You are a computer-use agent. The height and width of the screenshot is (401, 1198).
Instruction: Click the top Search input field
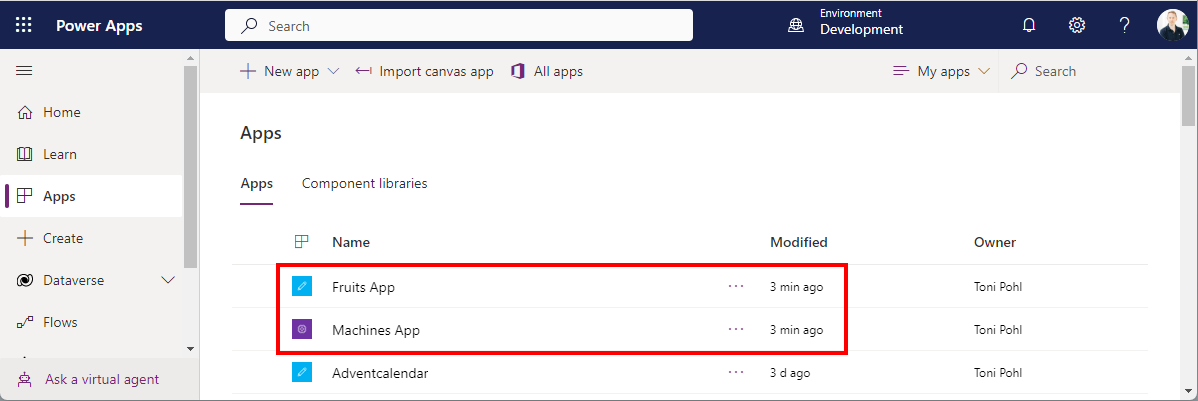point(459,26)
